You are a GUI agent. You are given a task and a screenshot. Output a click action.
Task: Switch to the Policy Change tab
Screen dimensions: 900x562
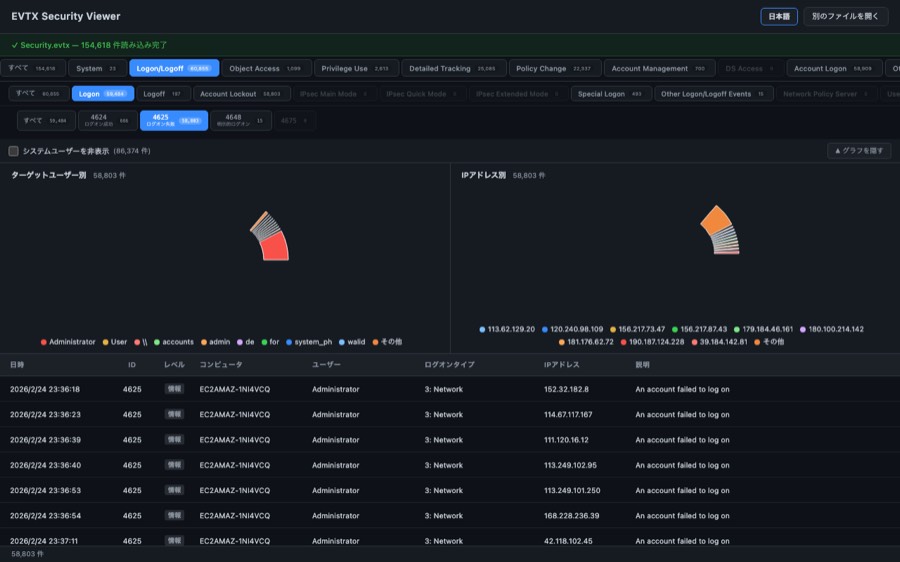pos(554,68)
